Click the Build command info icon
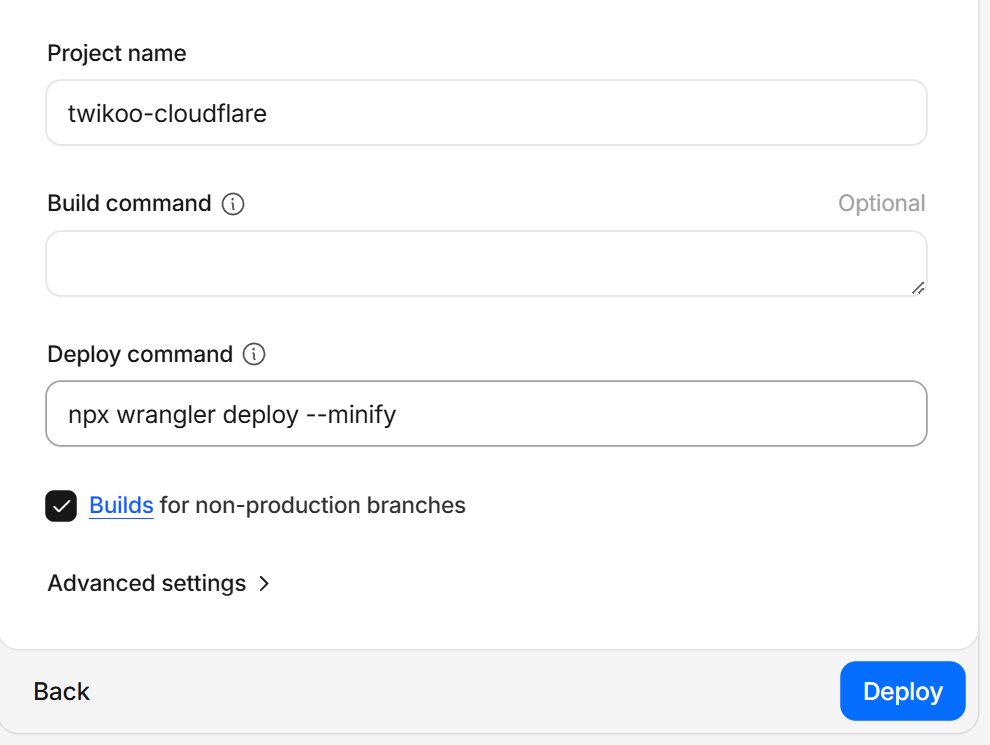The image size is (990, 745). click(x=233, y=204)
